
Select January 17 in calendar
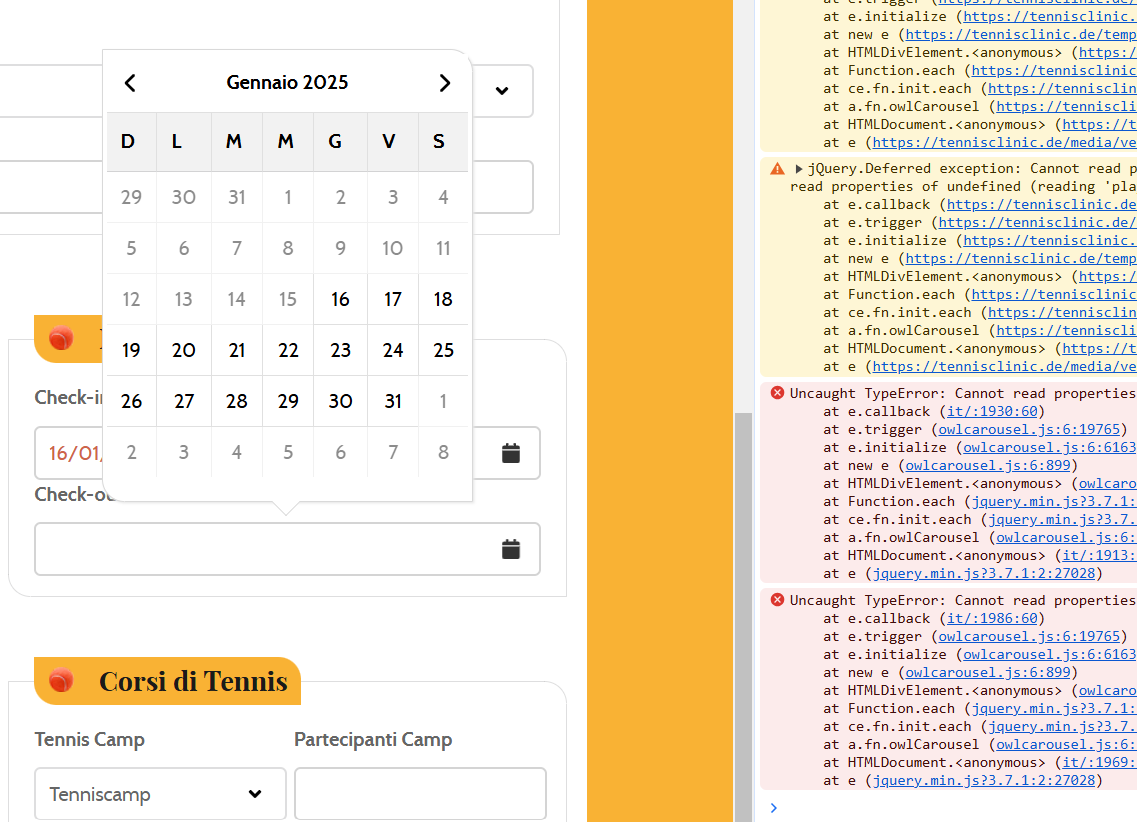392,299
